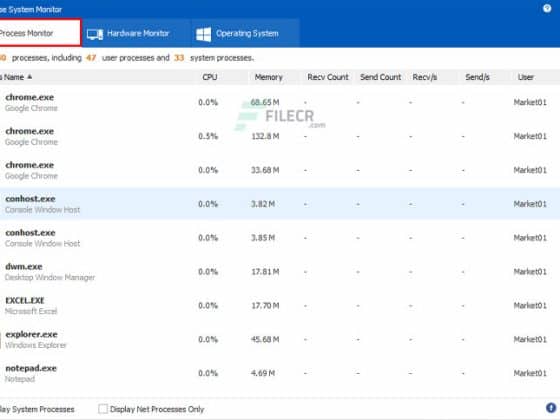
Task: Click the 0.5% CPU value
Action: coord(208,136)
